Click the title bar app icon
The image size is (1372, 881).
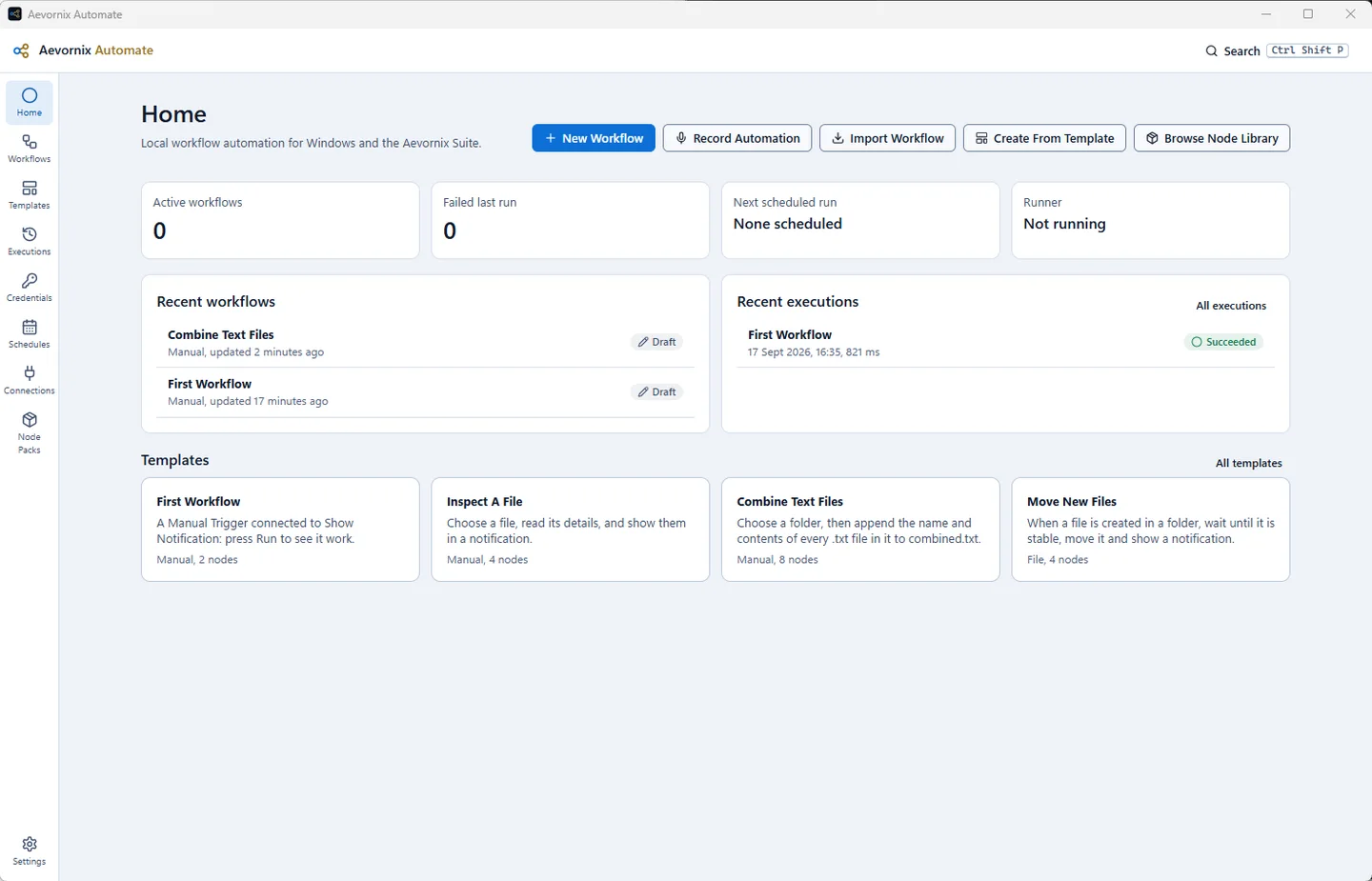(x=14, y=14)
